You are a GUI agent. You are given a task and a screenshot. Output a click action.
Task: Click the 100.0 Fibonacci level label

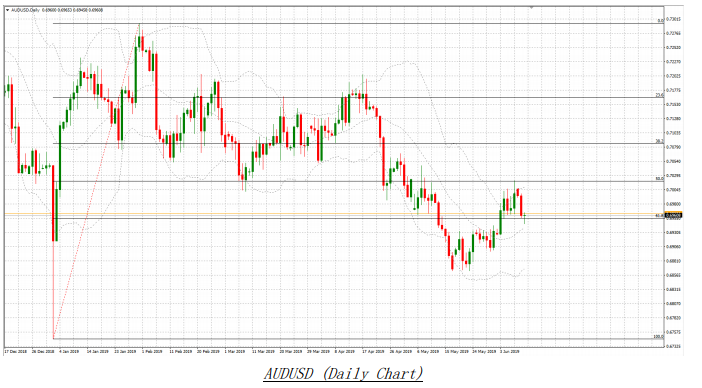click(x=659, y=336)
